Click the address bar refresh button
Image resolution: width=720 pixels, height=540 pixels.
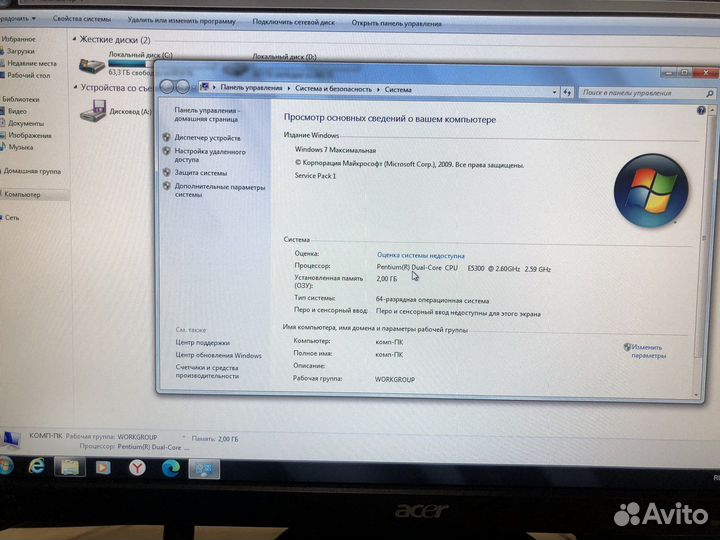coord(568,92)
